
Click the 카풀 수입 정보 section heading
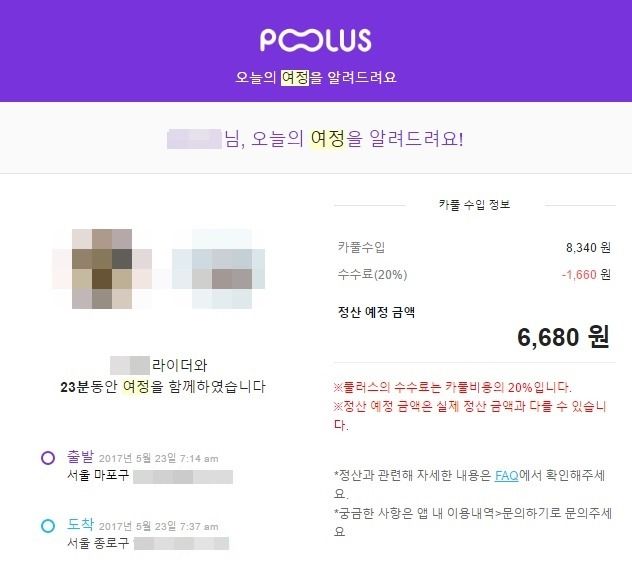[x=474, y=204]
